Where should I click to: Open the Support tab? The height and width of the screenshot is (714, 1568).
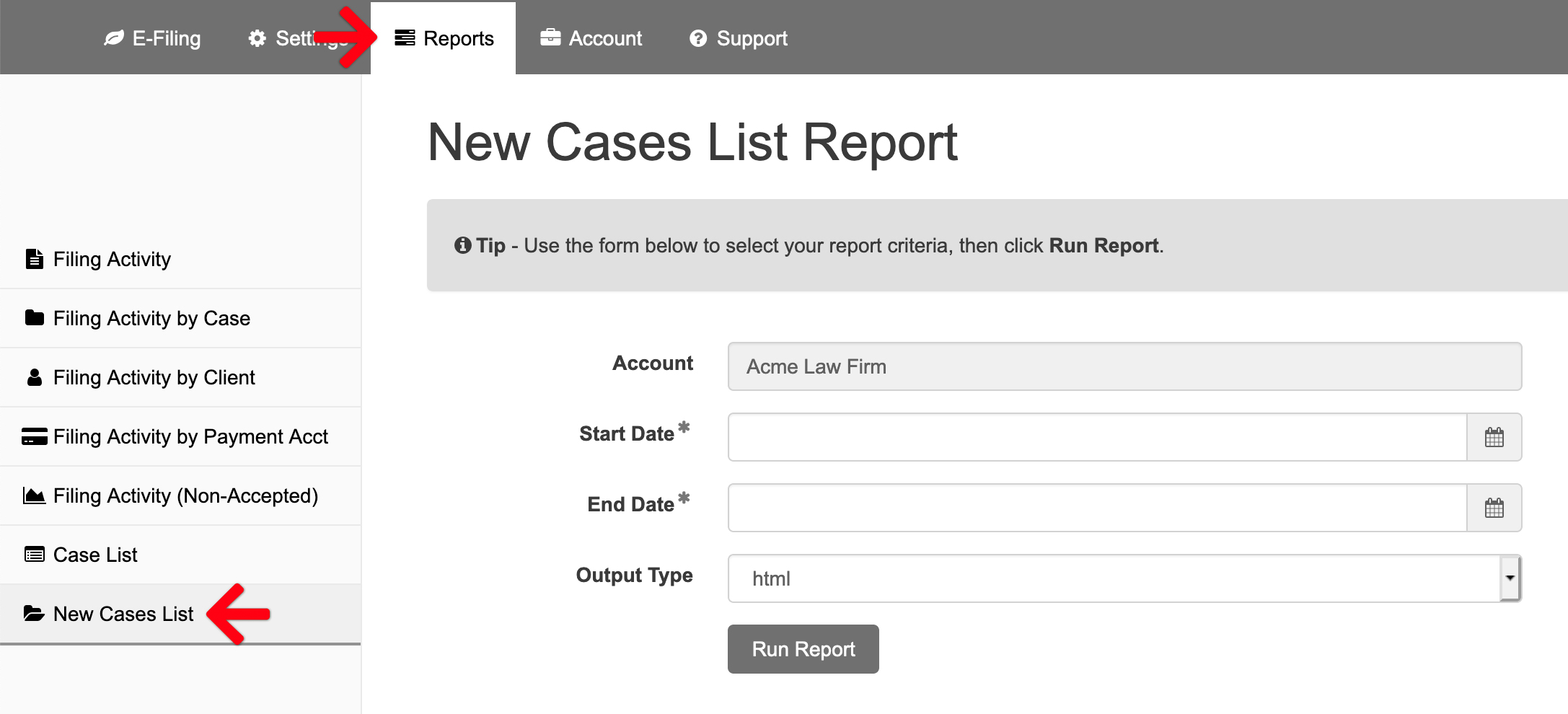(x=739, y=38)
